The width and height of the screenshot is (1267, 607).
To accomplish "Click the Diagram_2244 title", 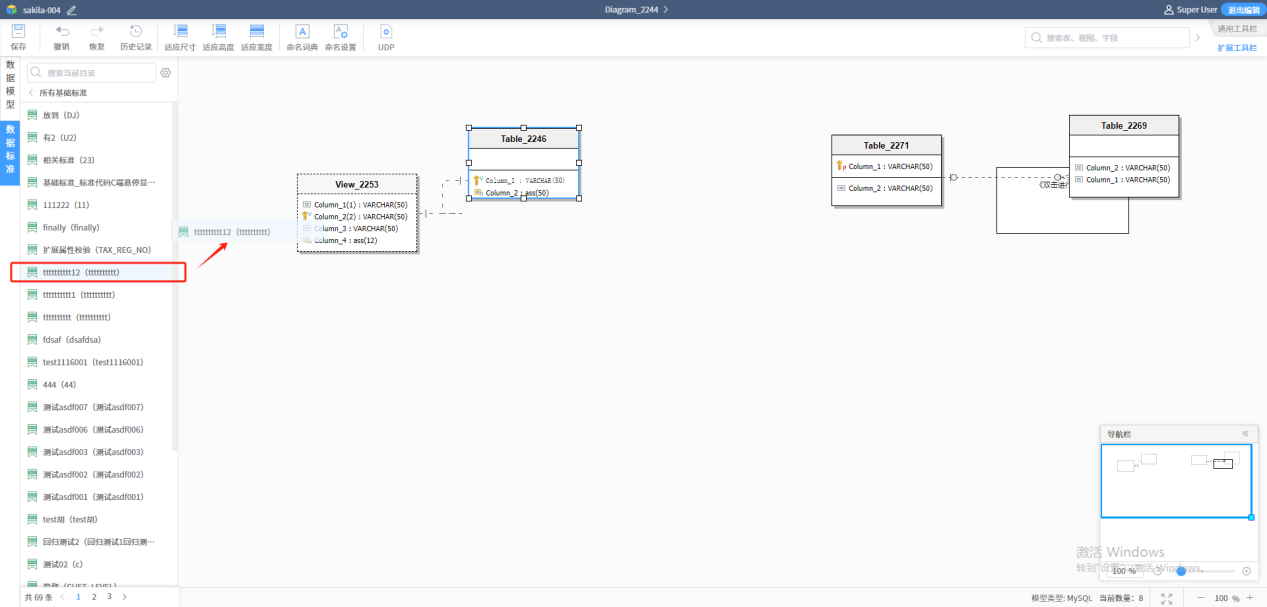I will click(x=632, y=9).
